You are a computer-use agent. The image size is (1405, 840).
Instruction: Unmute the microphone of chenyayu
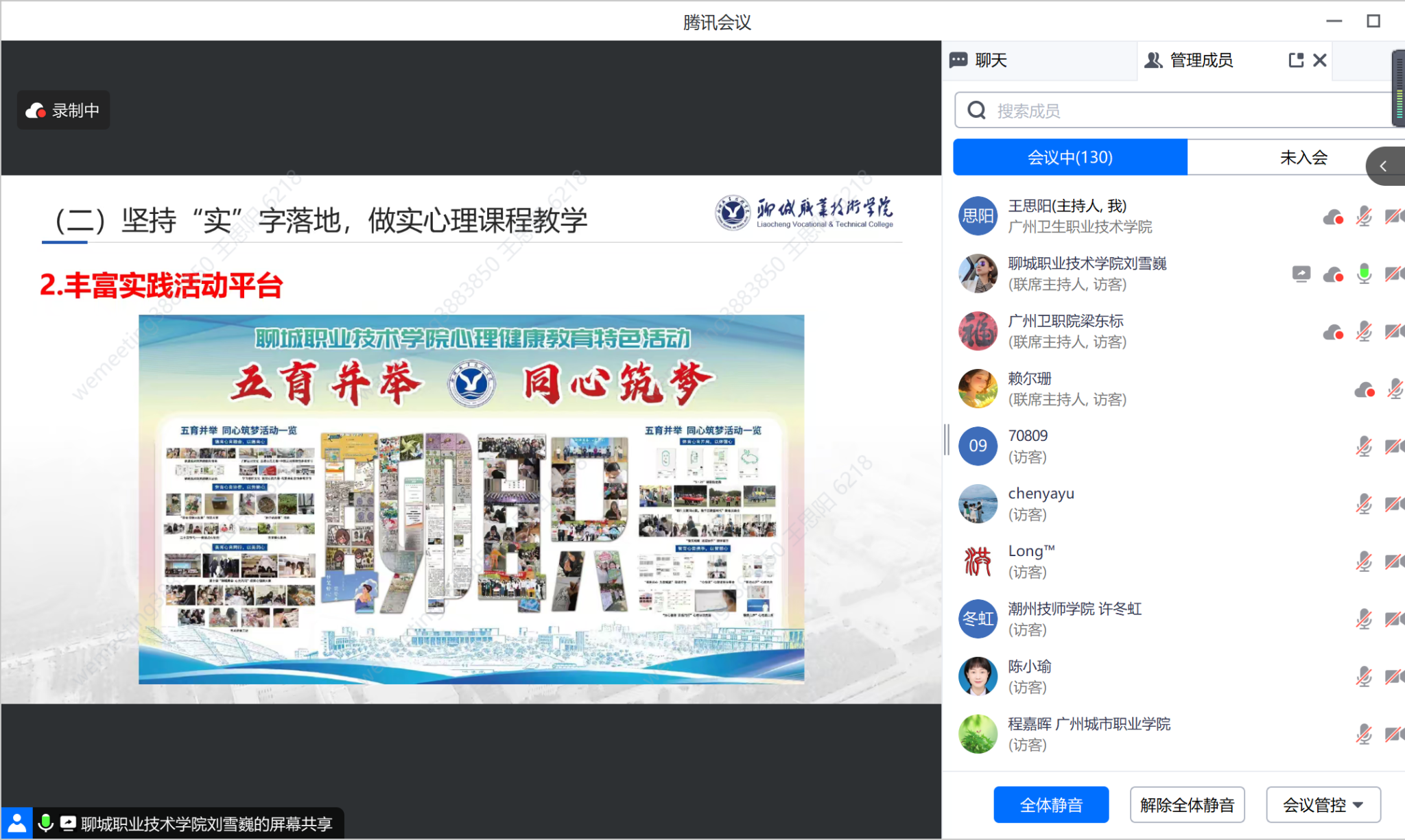pyautogui.click(x=1364, y=505)
